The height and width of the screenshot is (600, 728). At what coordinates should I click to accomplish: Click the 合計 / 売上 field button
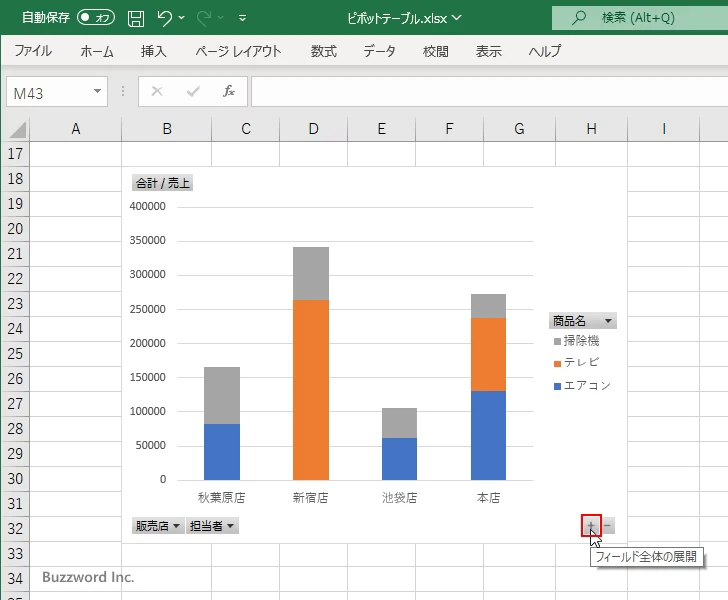click(162, 183)
